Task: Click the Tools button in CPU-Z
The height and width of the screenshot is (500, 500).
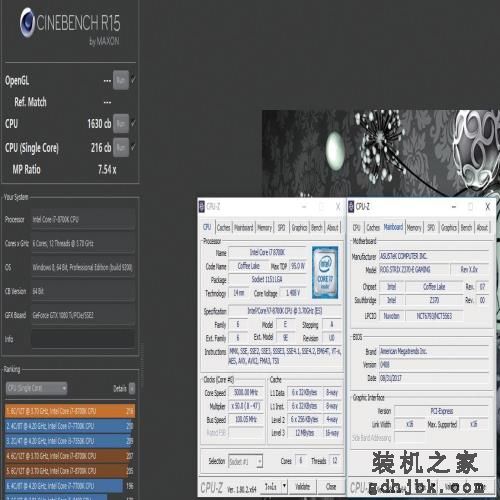Action: point(271,486)
